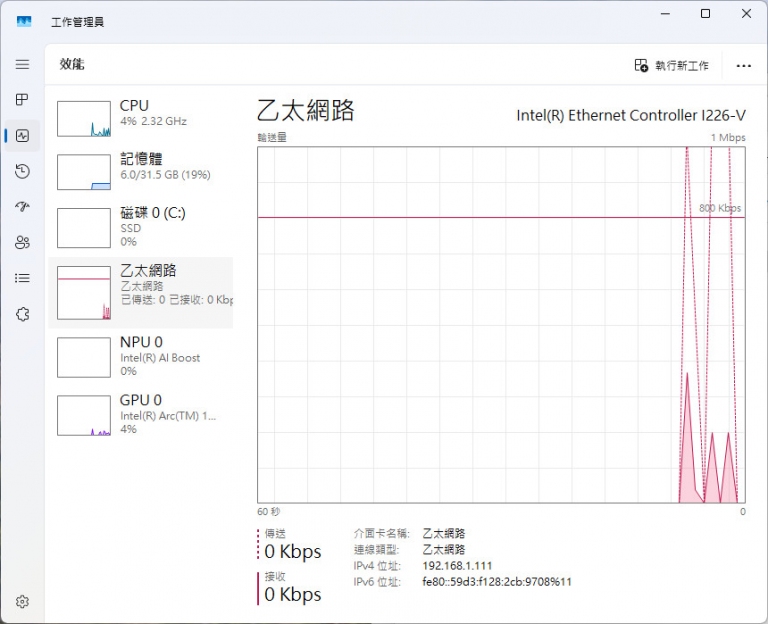Click the 效能 page heading
Viewport: 768px width, 624px height.
(x=72, y=64)
